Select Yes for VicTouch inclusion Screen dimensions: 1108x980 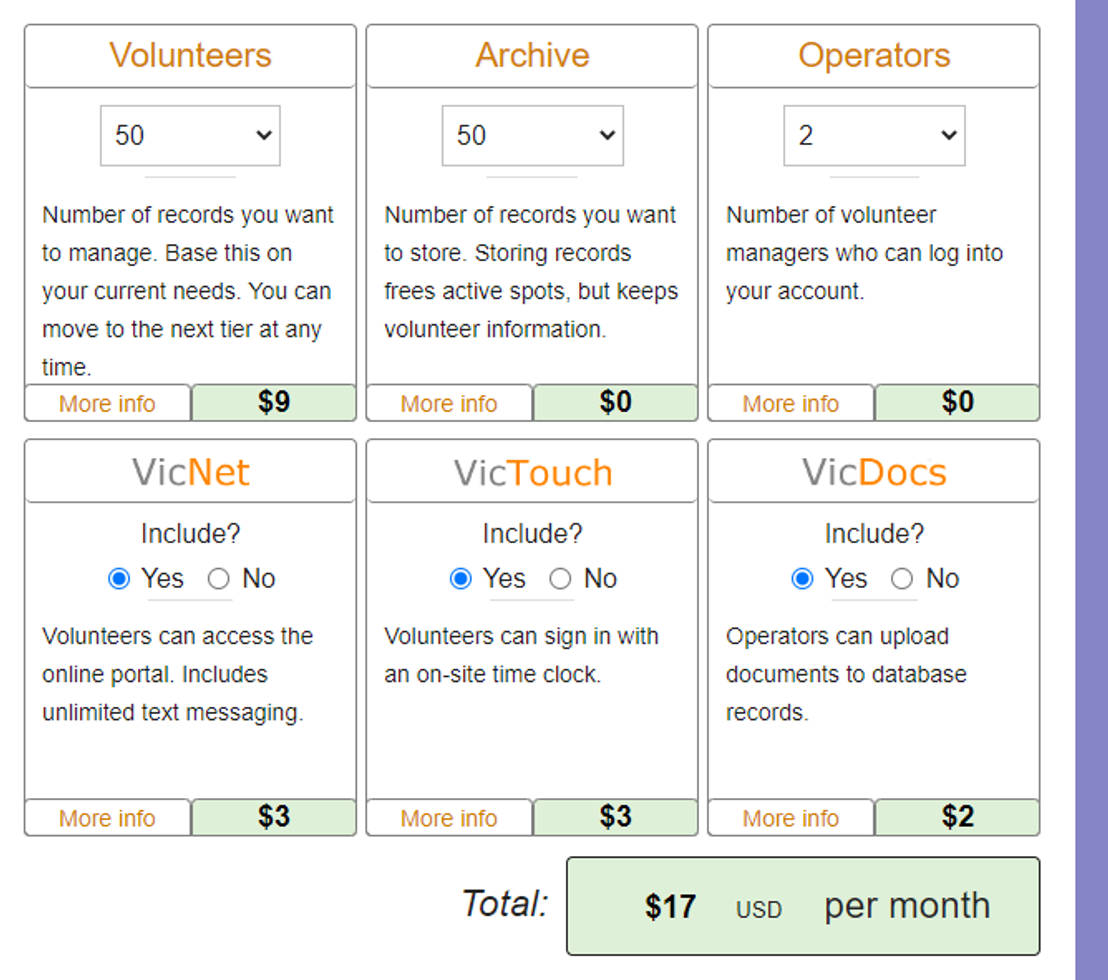click(461, 578)
